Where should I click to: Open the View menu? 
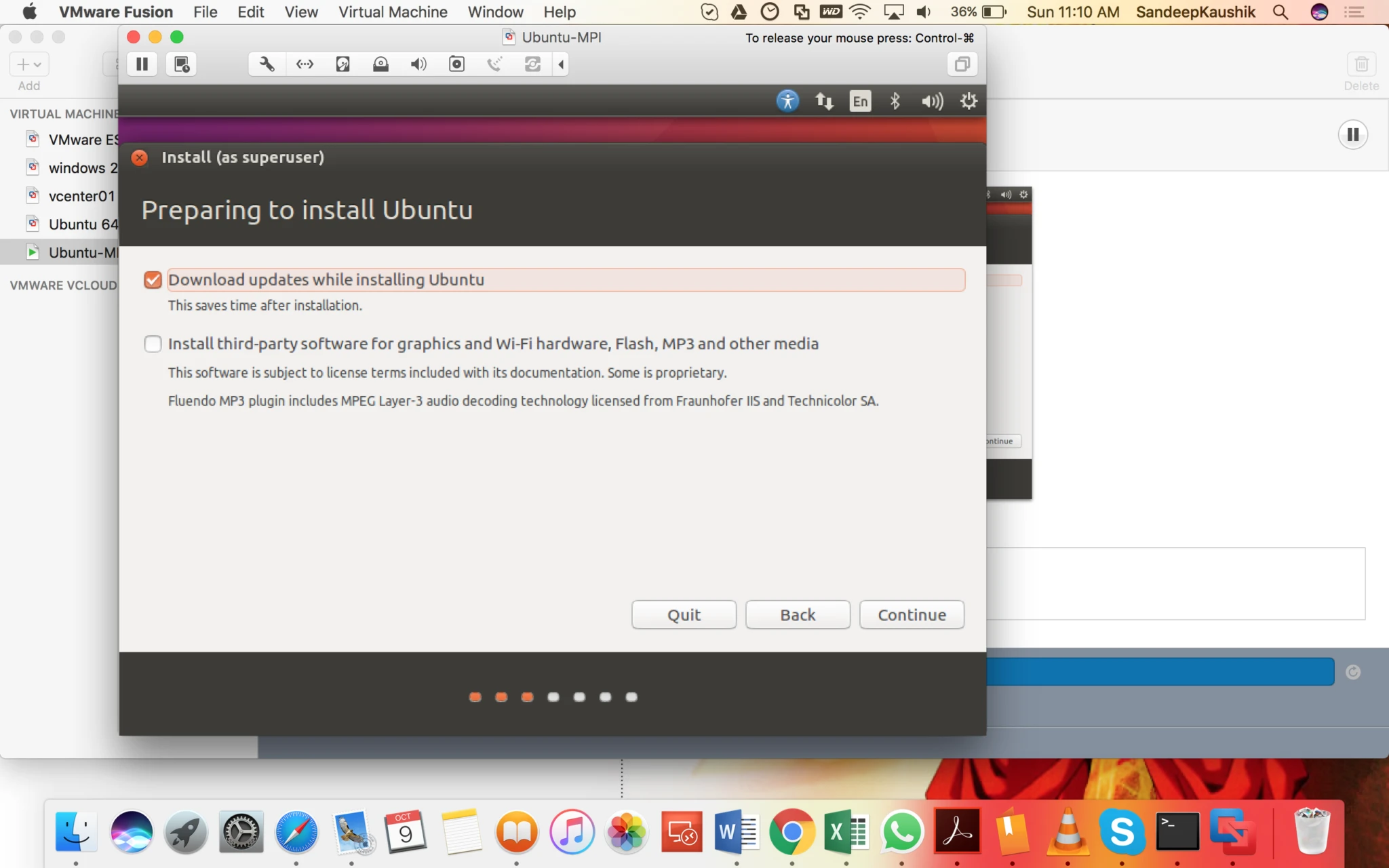(301, 12)
